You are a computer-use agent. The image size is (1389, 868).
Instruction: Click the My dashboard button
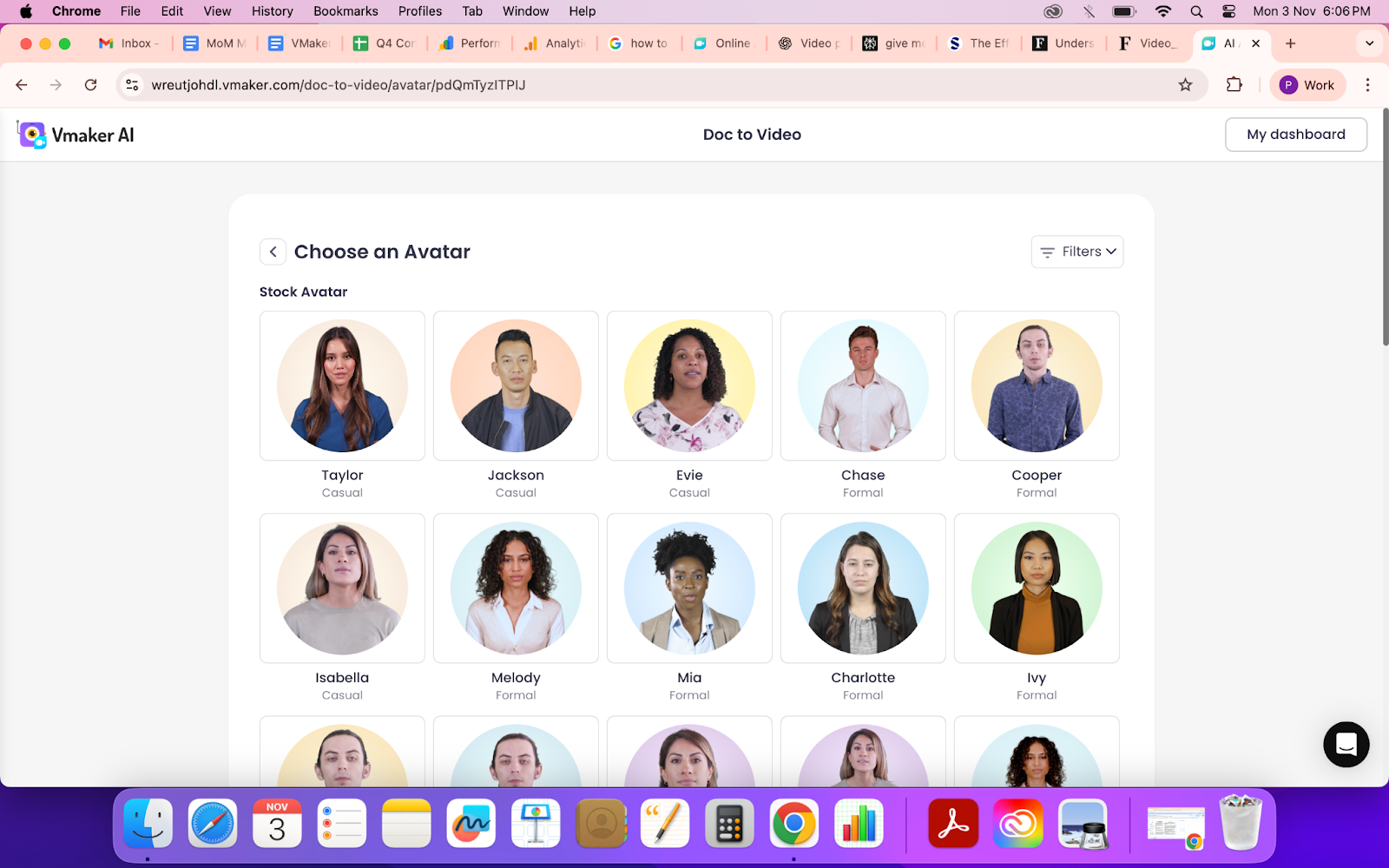[x=1295, y=135]
